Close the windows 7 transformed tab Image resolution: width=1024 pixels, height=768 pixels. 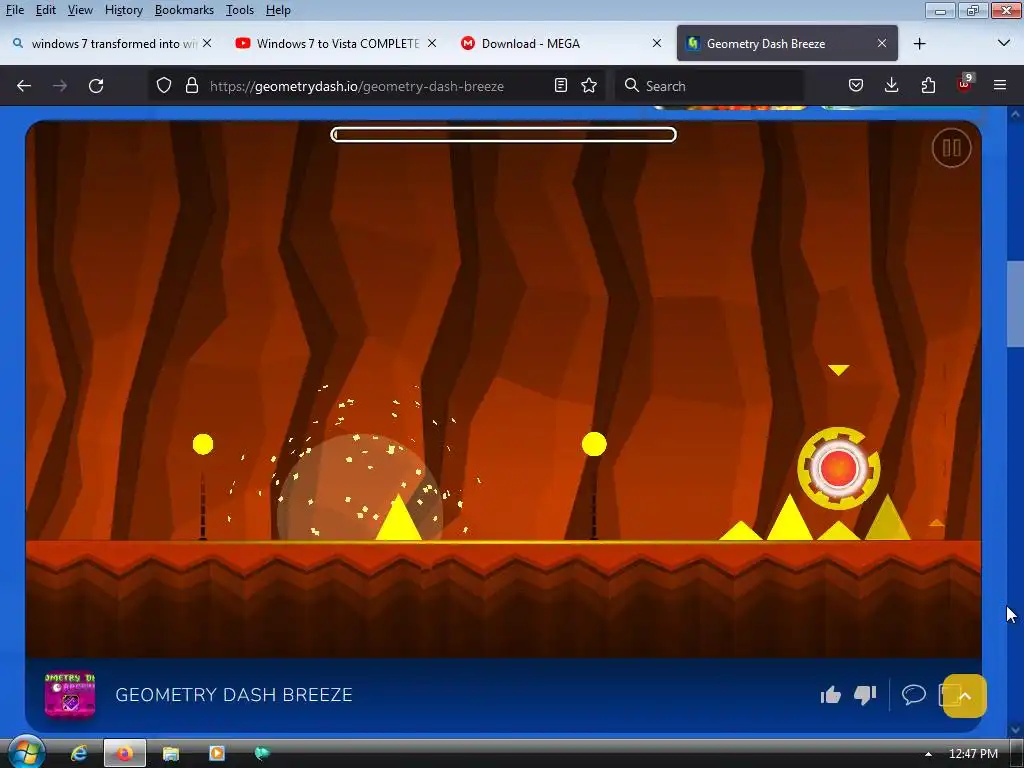coord(207,43)
